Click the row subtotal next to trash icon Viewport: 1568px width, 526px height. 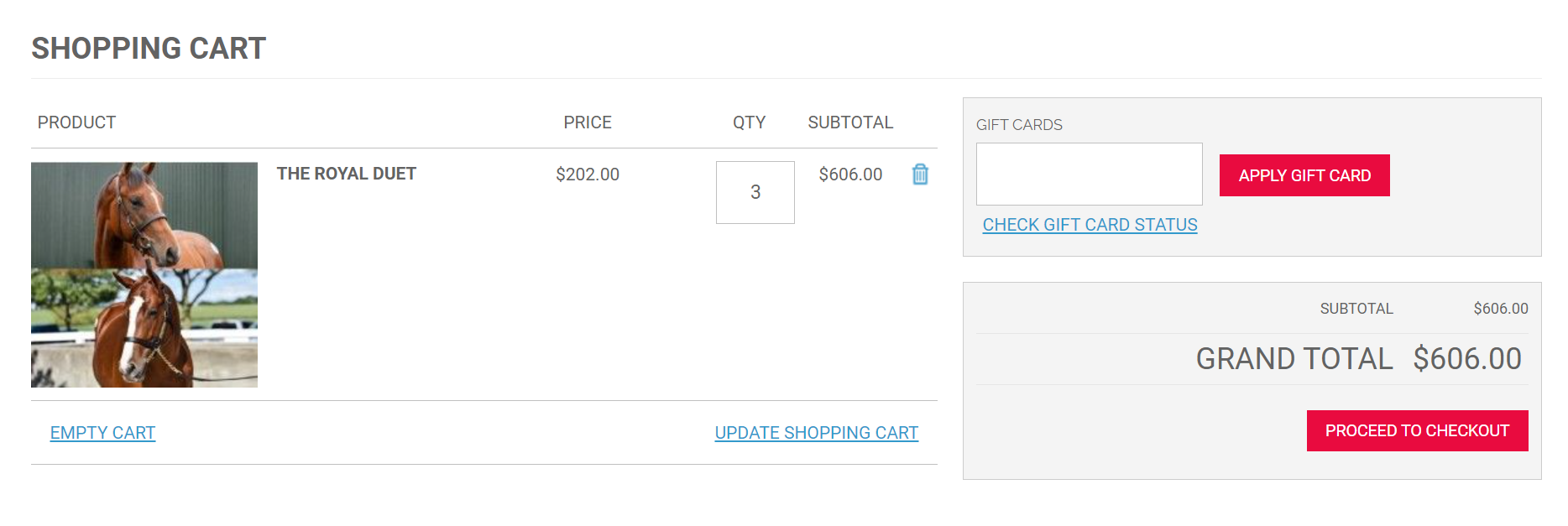[x=850, y=174]
